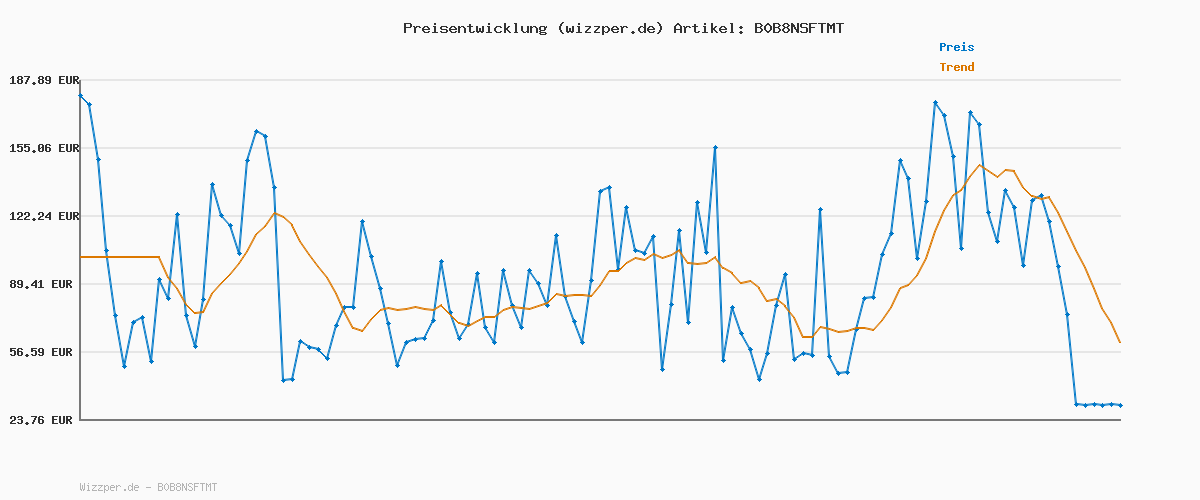
Task: Click the word Preisentwicklung in the chart title
Action: click(x=474, y=28)
